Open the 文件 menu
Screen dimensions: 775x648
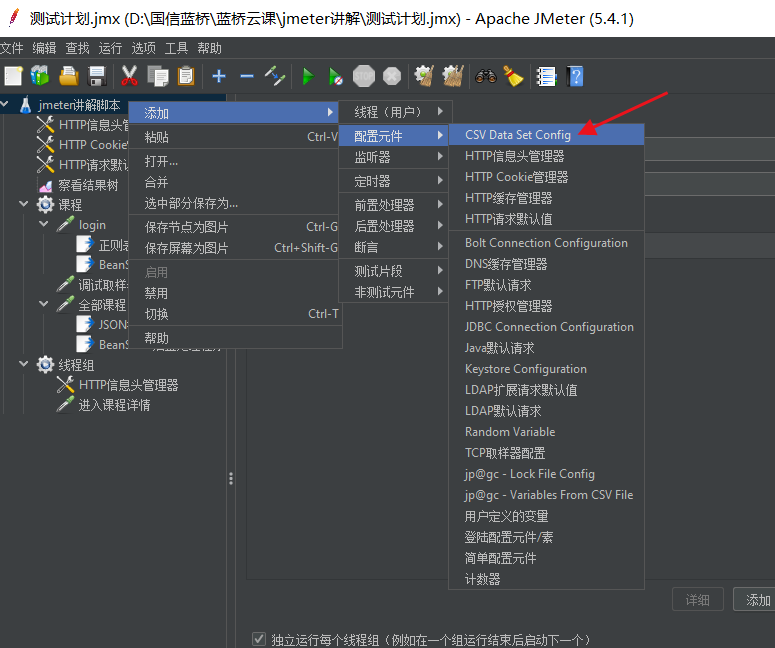tap(11, 48)
